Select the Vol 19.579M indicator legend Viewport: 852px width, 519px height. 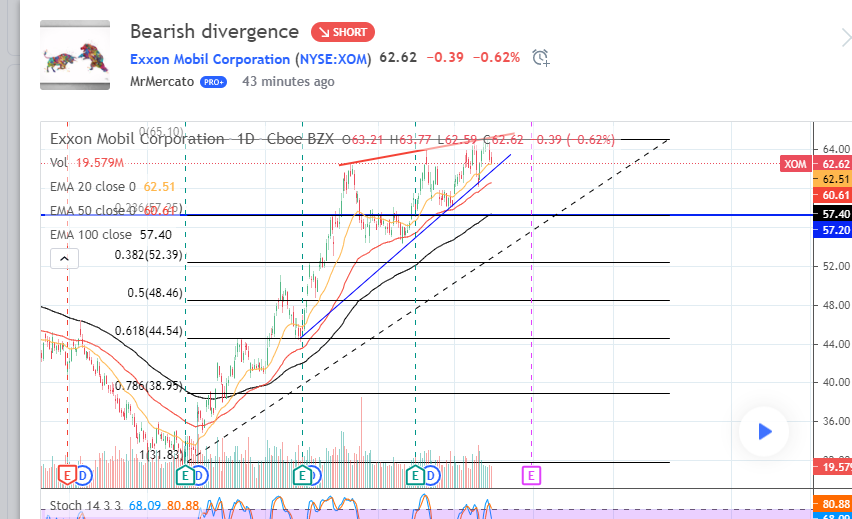click(x=87, y=162)
